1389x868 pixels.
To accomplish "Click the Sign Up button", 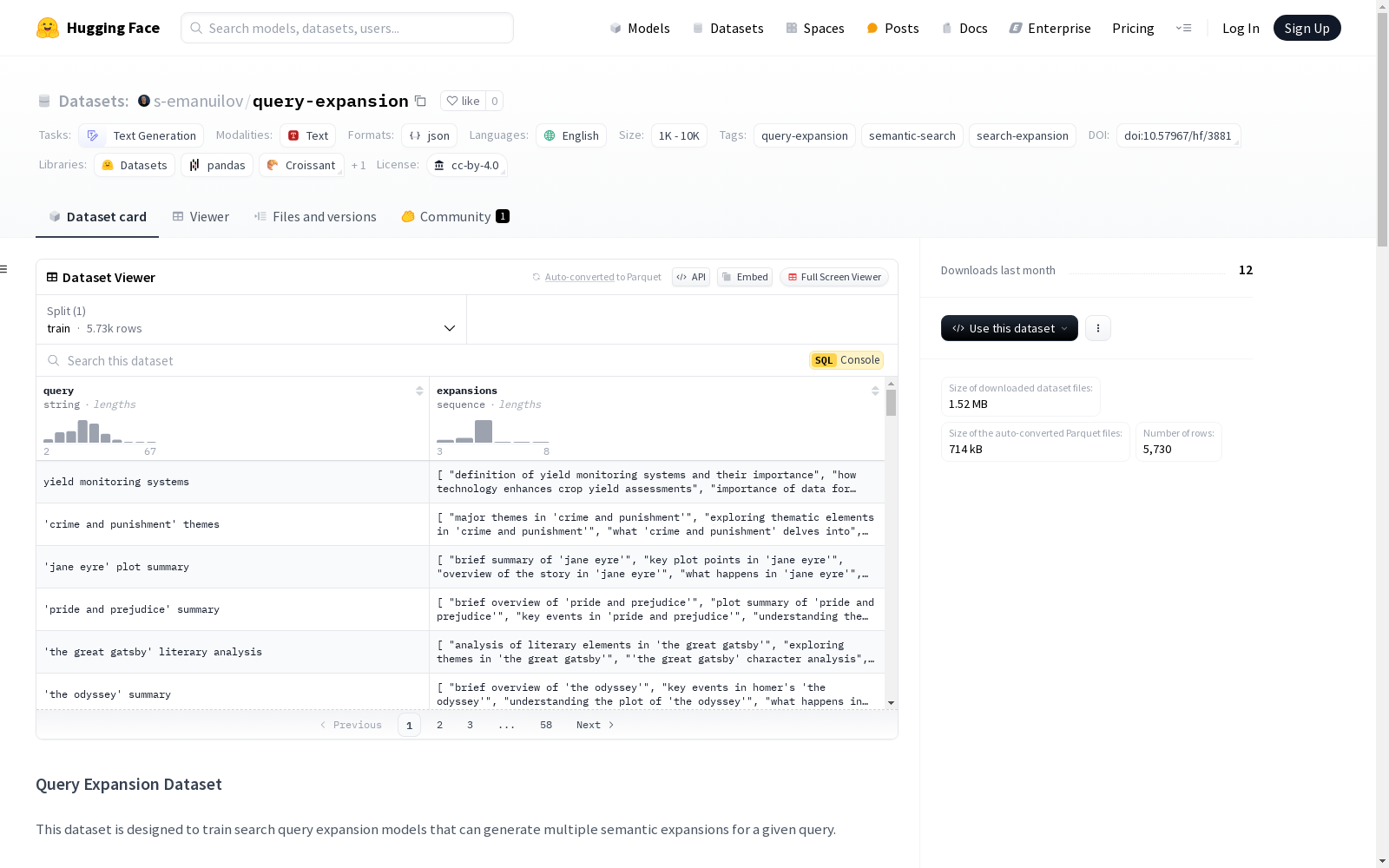I will click(x=1307, y=28).
